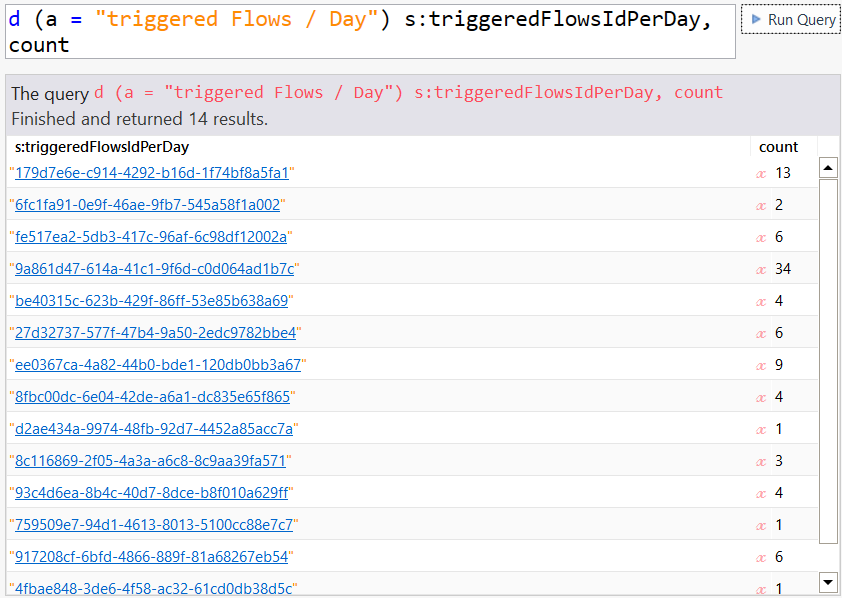Image resolution: width=842 pixels, height=598 pixels.
Task: Click the x icon in the d2ae434a row
Action: coord(761,429)
